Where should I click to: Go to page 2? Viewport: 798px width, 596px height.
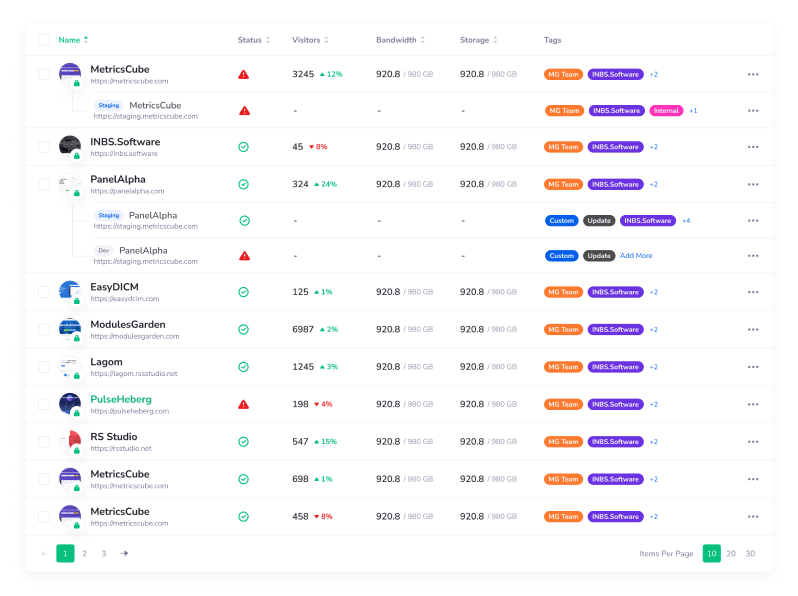[x=84, y=553]
